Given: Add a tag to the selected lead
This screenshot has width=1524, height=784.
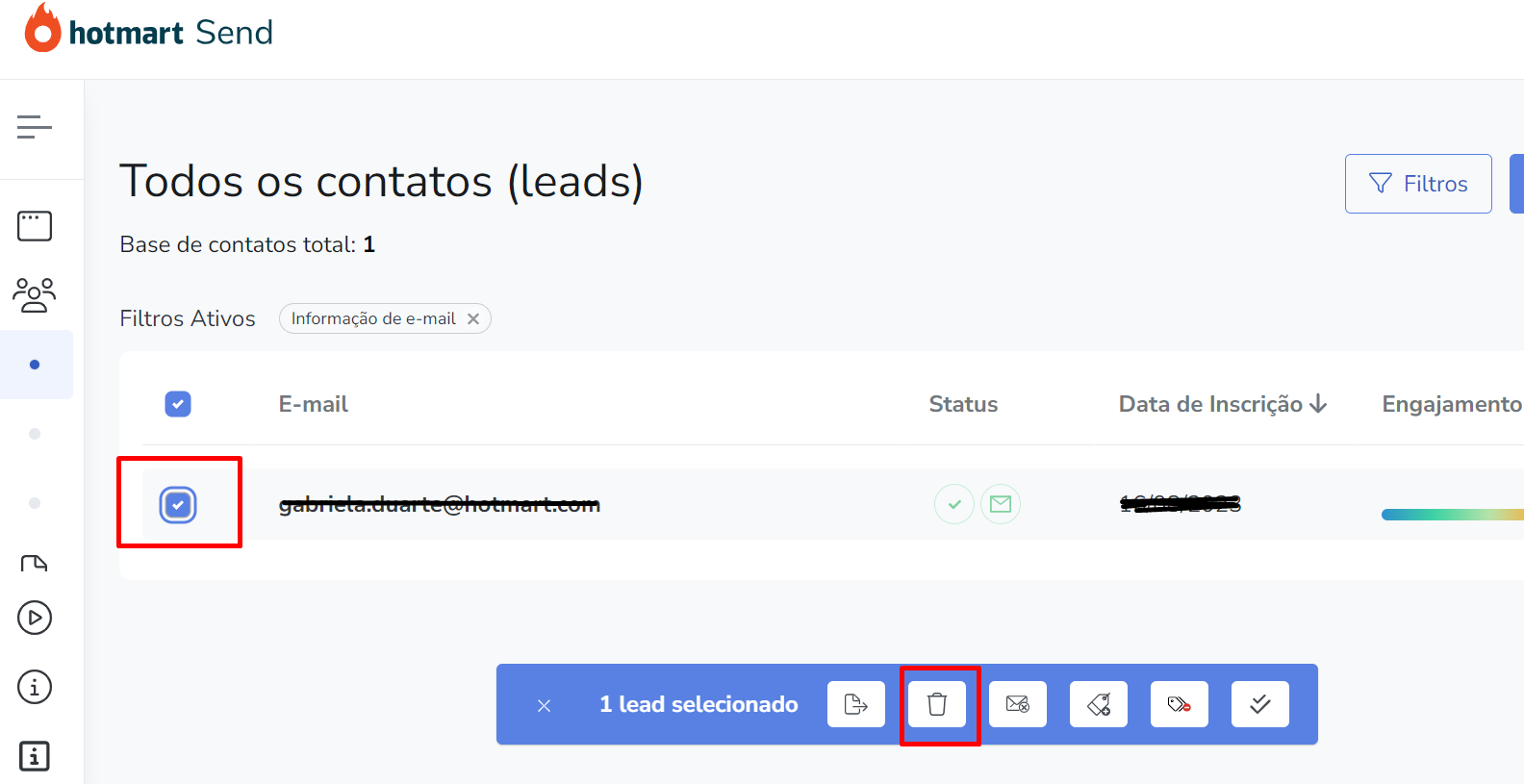Looking at the screenshot, I should click(x=1098, y=704).
